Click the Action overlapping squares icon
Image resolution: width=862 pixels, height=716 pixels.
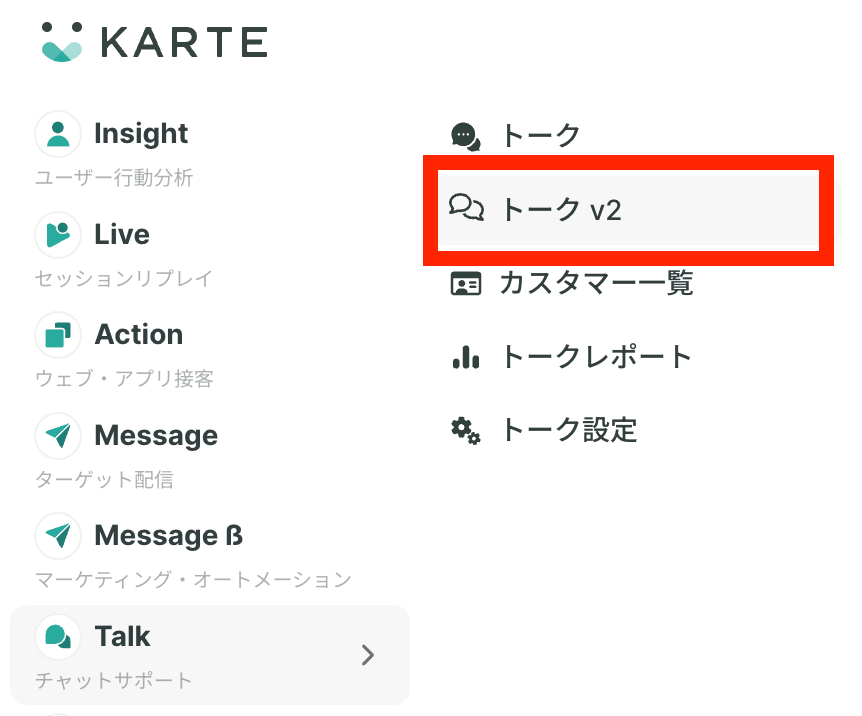58,335
